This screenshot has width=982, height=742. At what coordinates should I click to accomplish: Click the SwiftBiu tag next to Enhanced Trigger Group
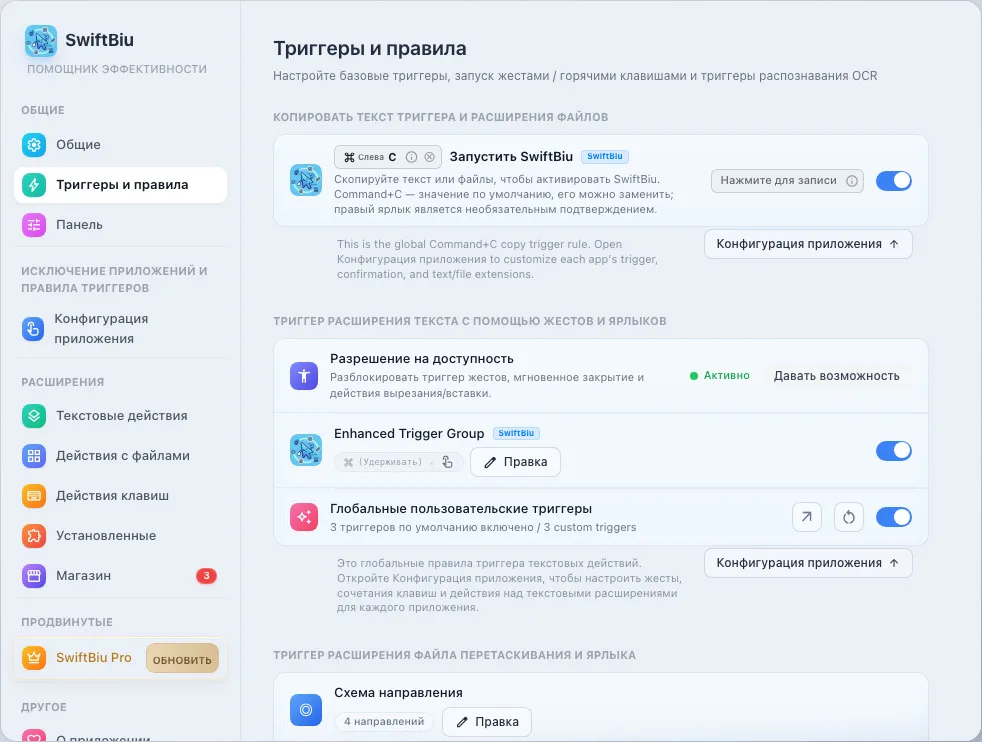click(515, 433)
